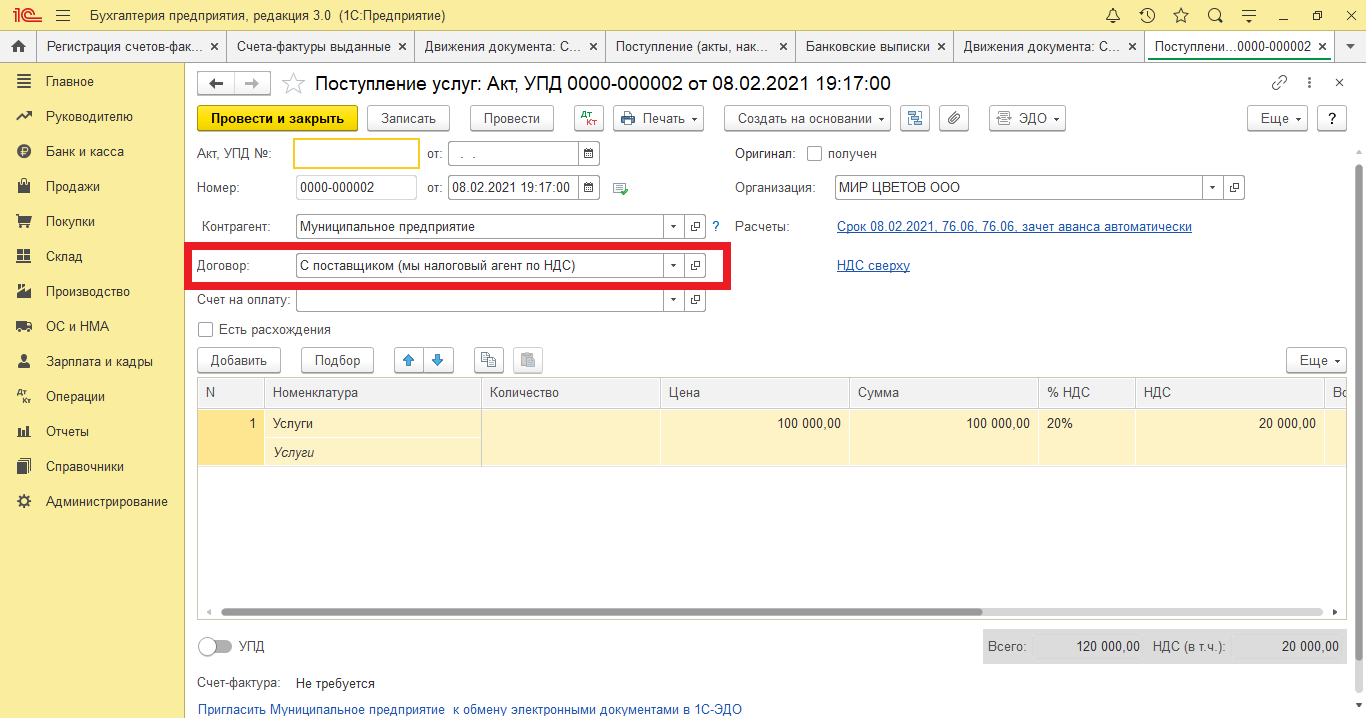Open the calendar picker for document date
Viewport: 1366px width, 718px height.
point(589,187)
